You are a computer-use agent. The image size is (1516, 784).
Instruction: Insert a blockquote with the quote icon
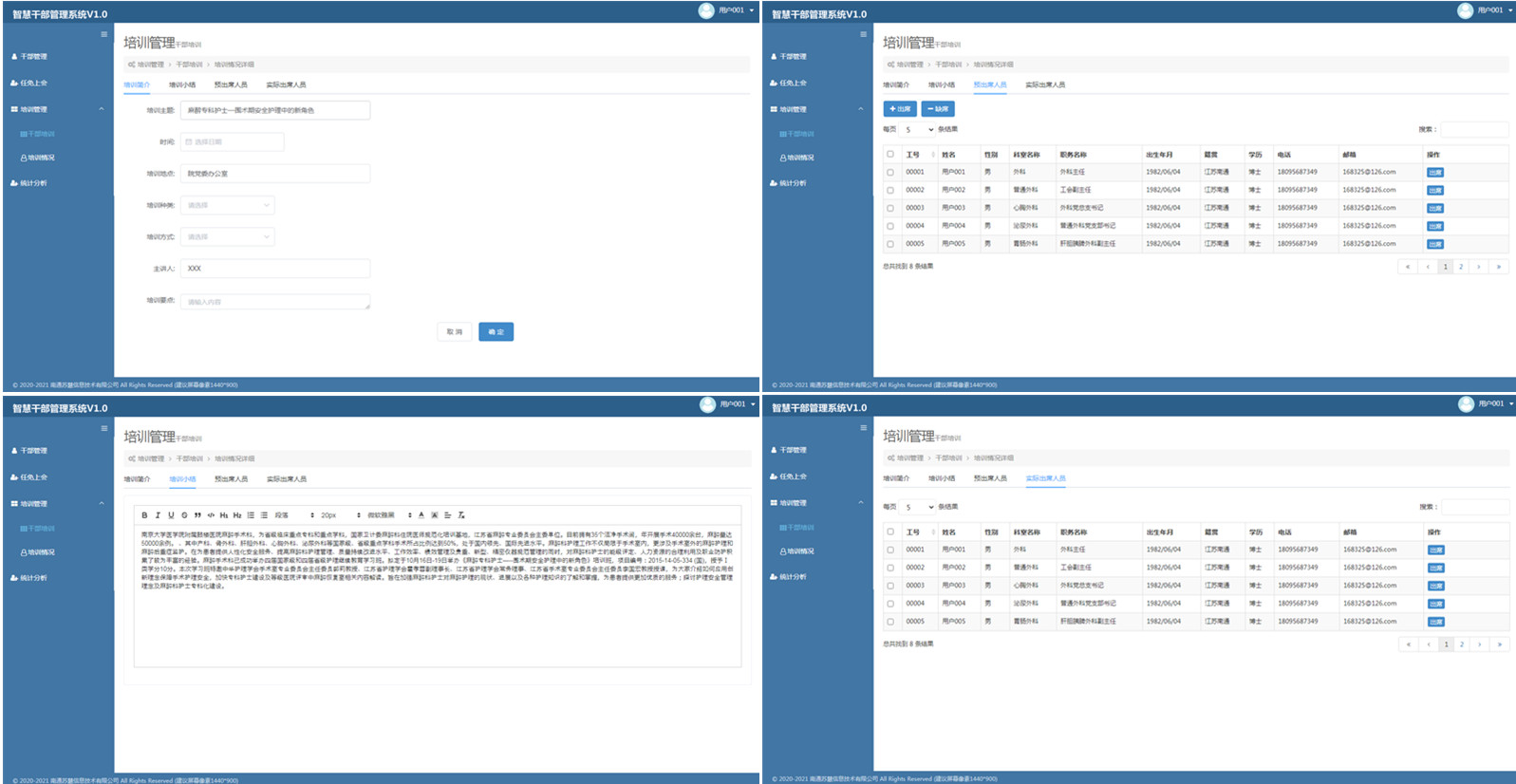197,515
